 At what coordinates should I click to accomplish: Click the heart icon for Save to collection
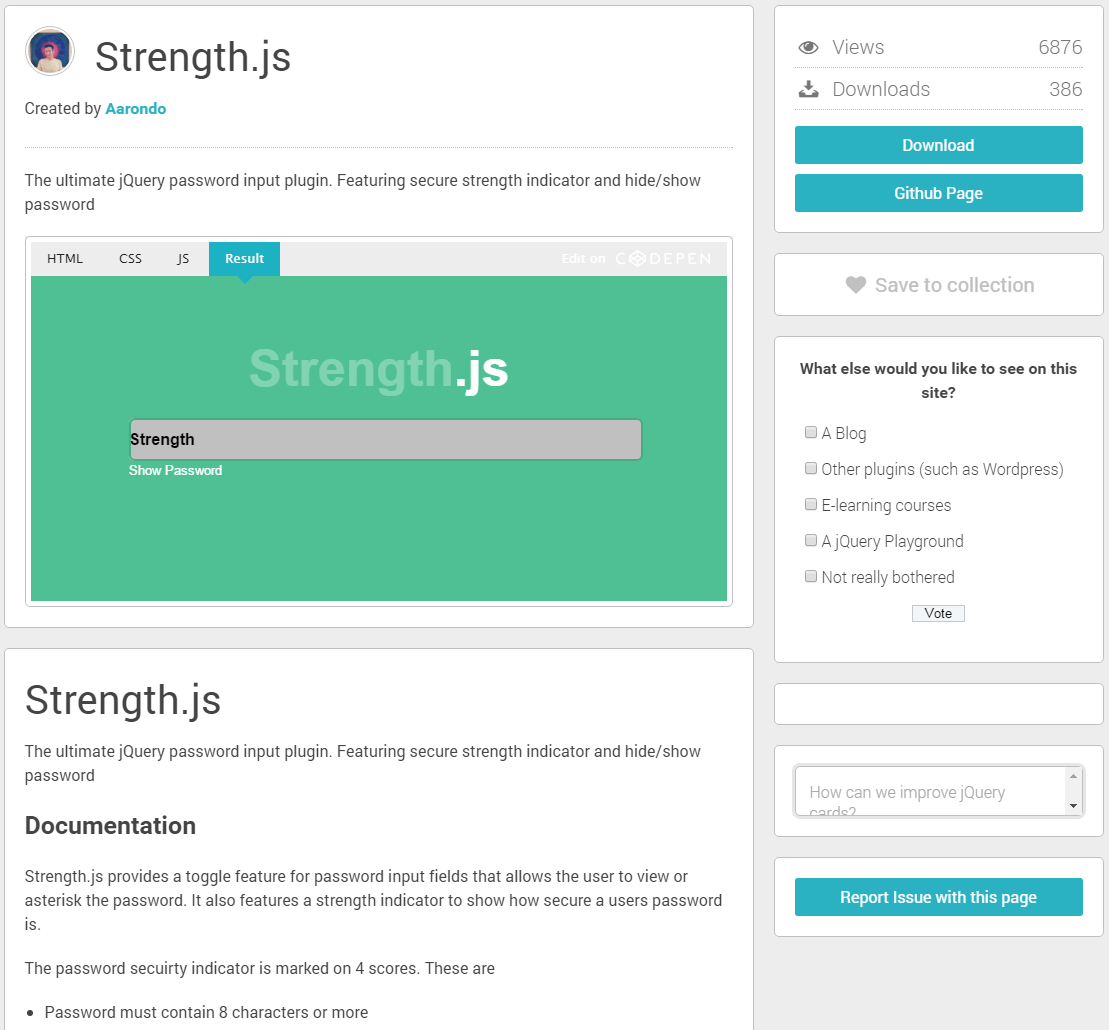tap(855, 285)
